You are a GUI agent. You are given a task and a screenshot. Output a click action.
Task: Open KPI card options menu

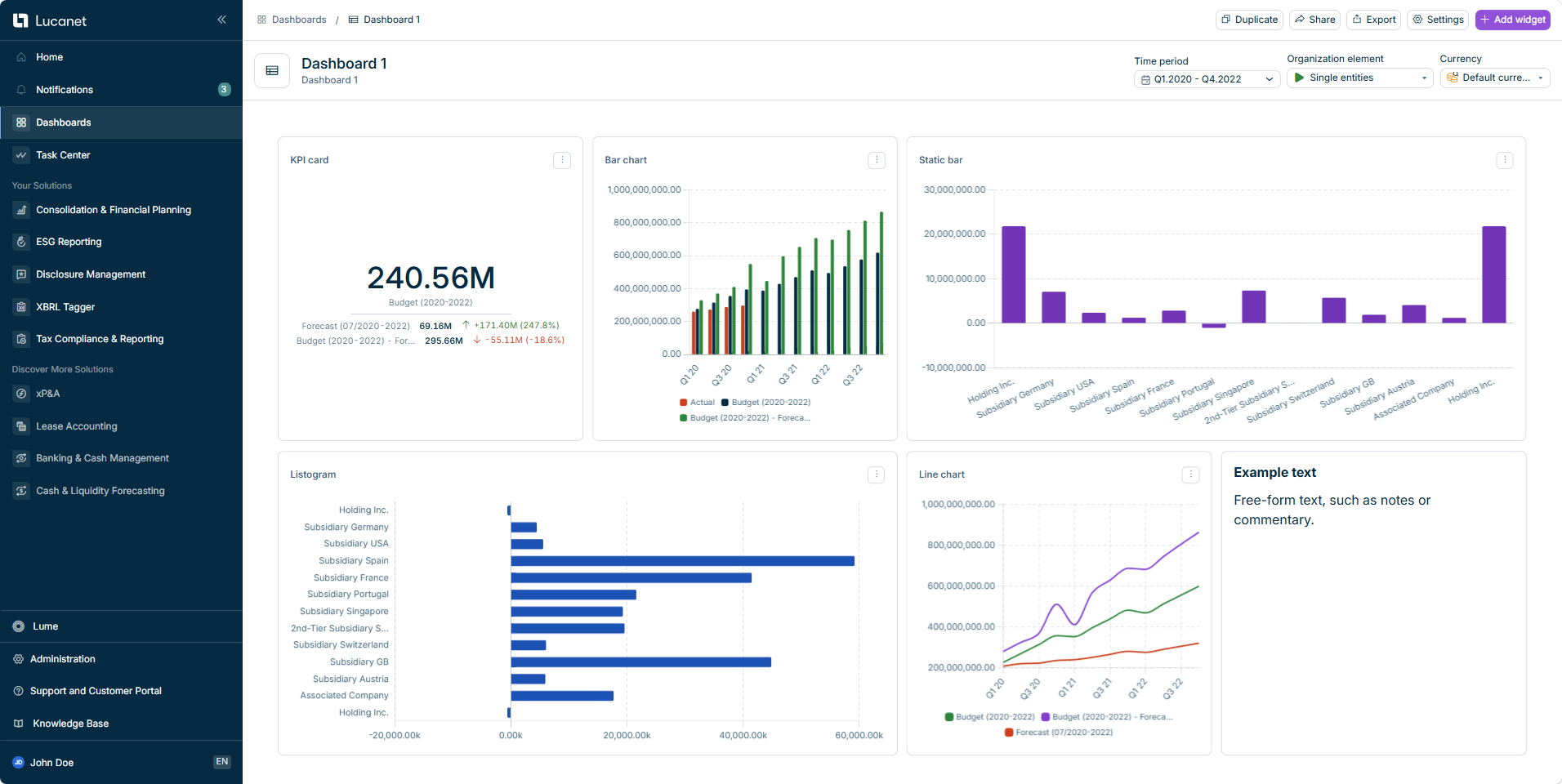tap(562, 160)
